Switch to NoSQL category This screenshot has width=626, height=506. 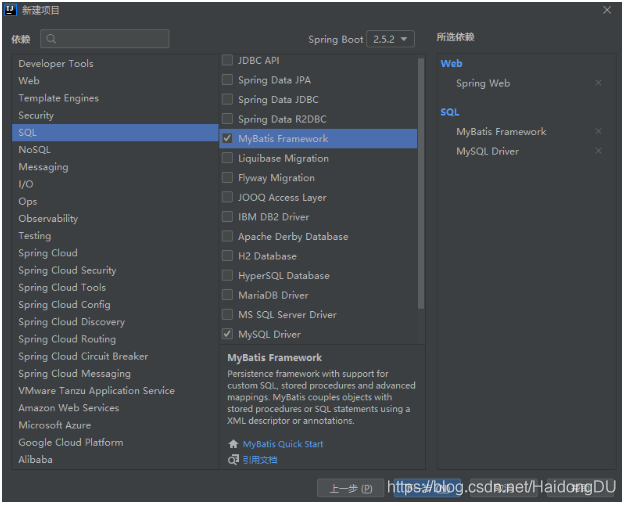(x=115, y=150)
